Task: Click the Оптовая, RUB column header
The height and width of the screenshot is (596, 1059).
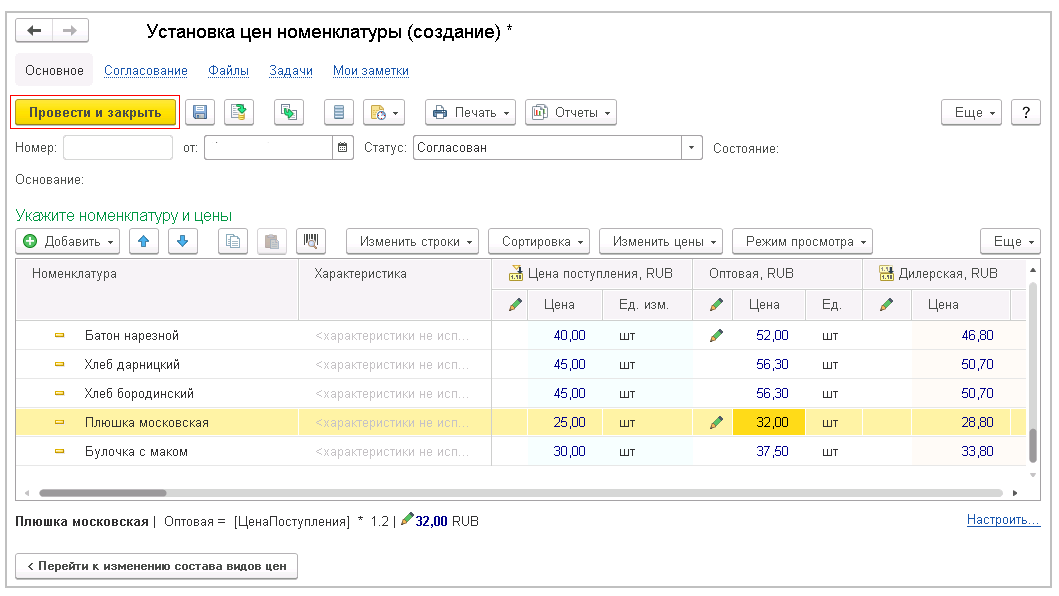Action: click(x=777, y=274)
